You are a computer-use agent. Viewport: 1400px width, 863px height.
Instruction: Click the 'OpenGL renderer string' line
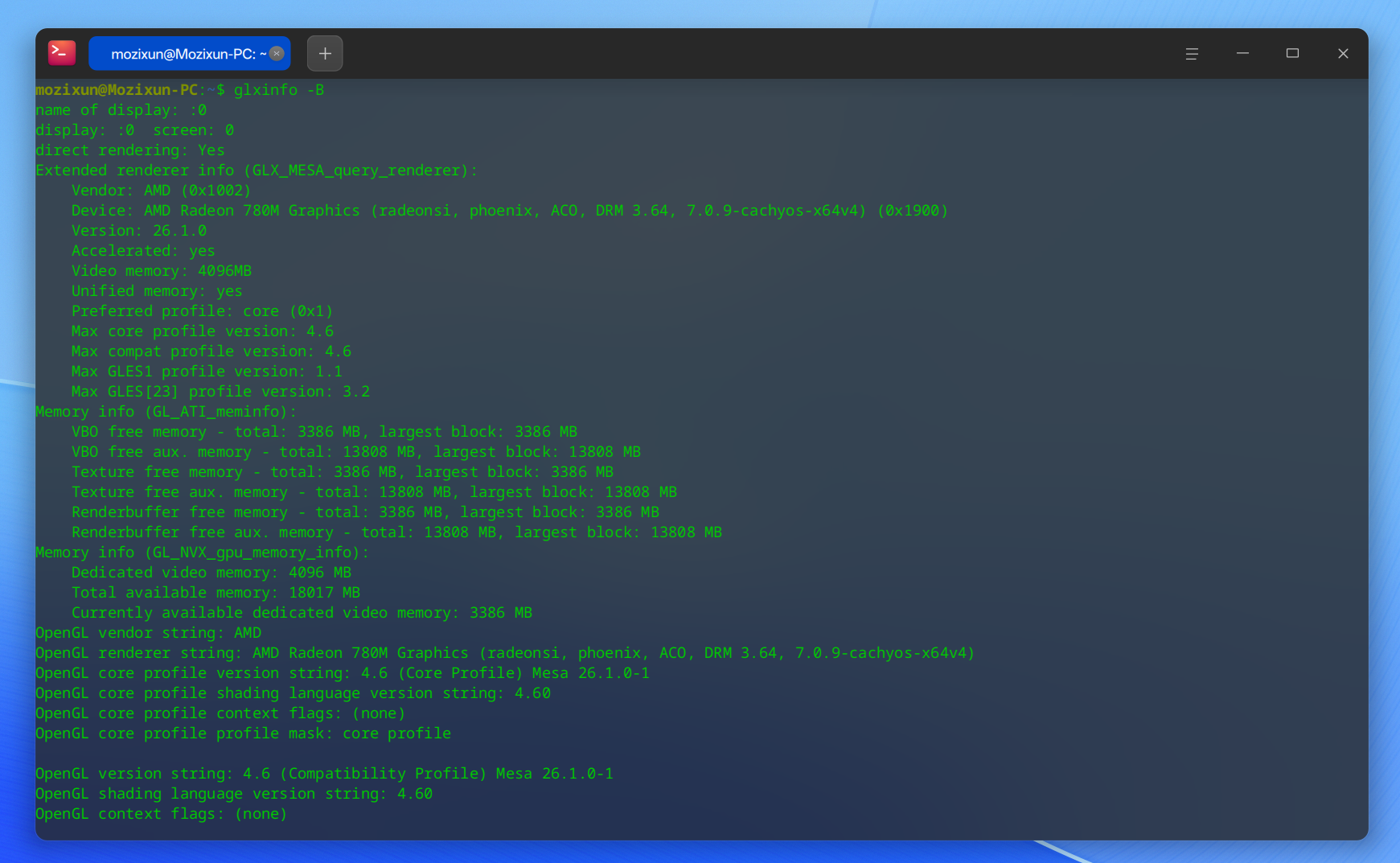click(505, 653)
